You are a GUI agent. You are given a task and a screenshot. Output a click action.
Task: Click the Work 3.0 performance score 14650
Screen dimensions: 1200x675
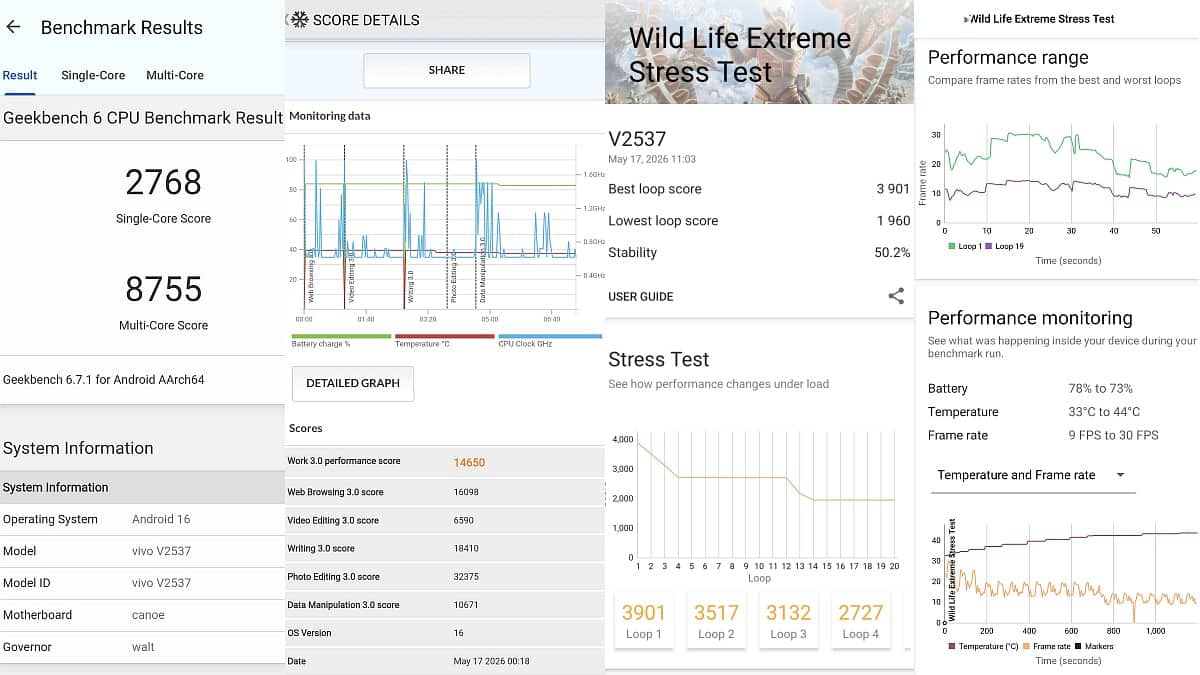coord(469,462)
